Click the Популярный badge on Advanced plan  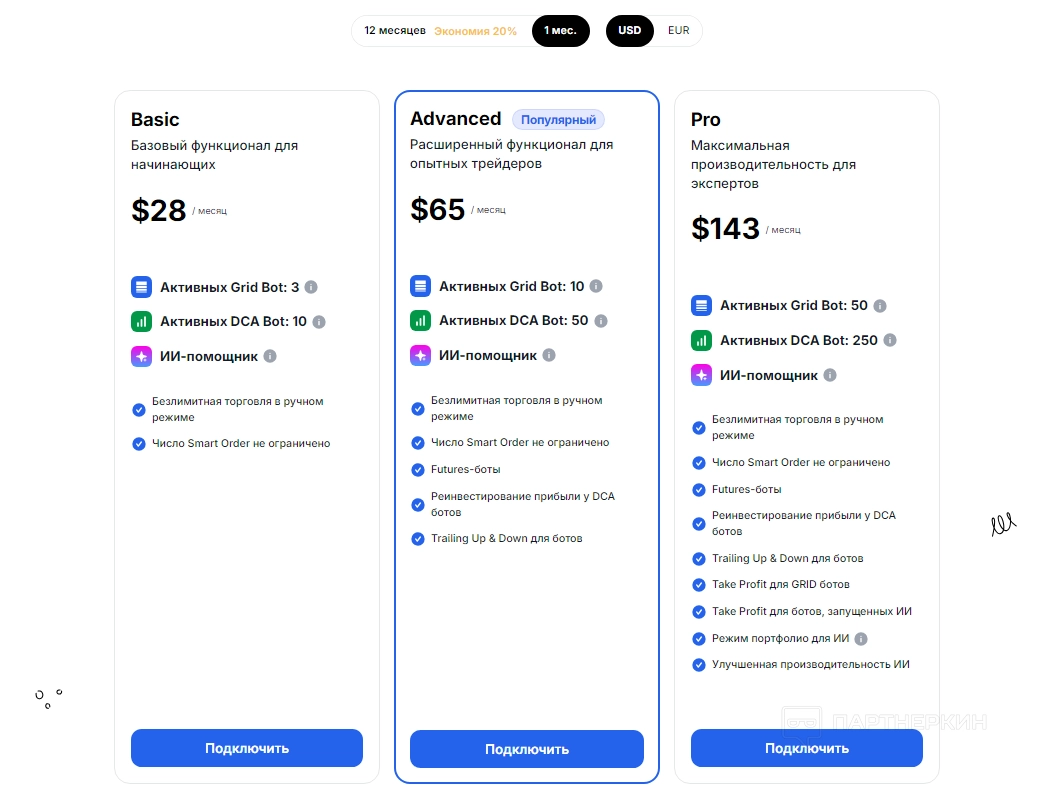click(558, 120)
